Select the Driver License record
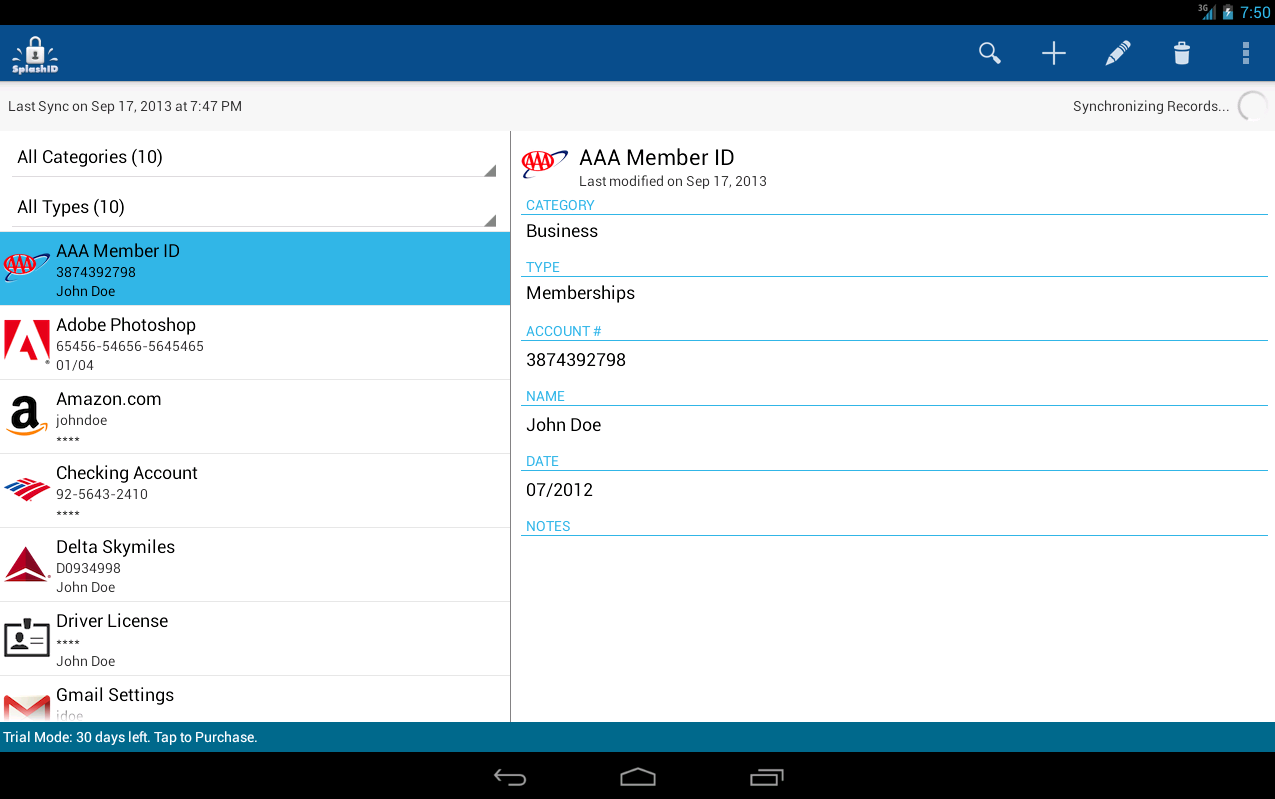This screenshot has width=1275, height=799. 255,639
